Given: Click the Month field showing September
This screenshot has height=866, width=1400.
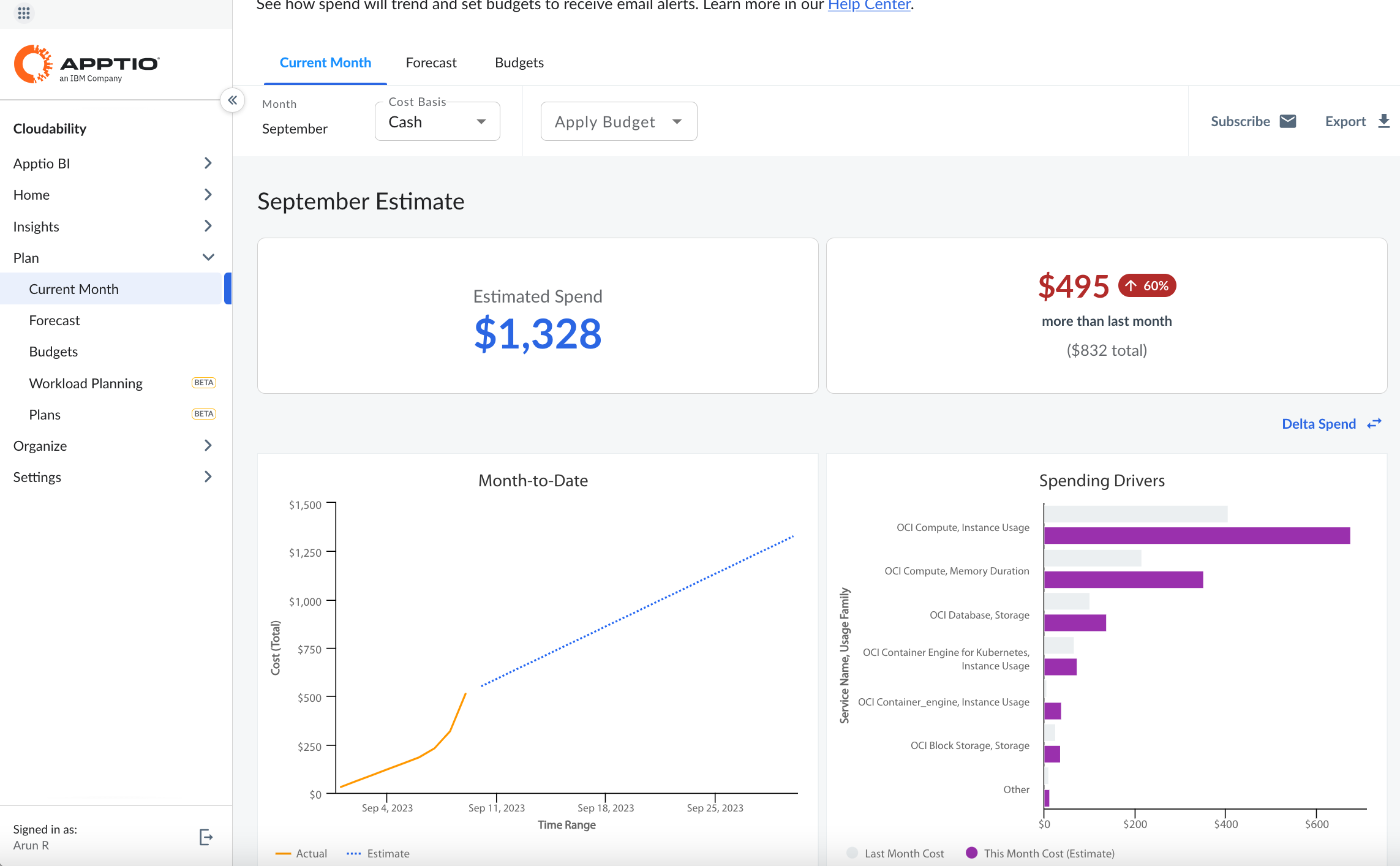Looking at the screenshot, I should coord(295,129).
